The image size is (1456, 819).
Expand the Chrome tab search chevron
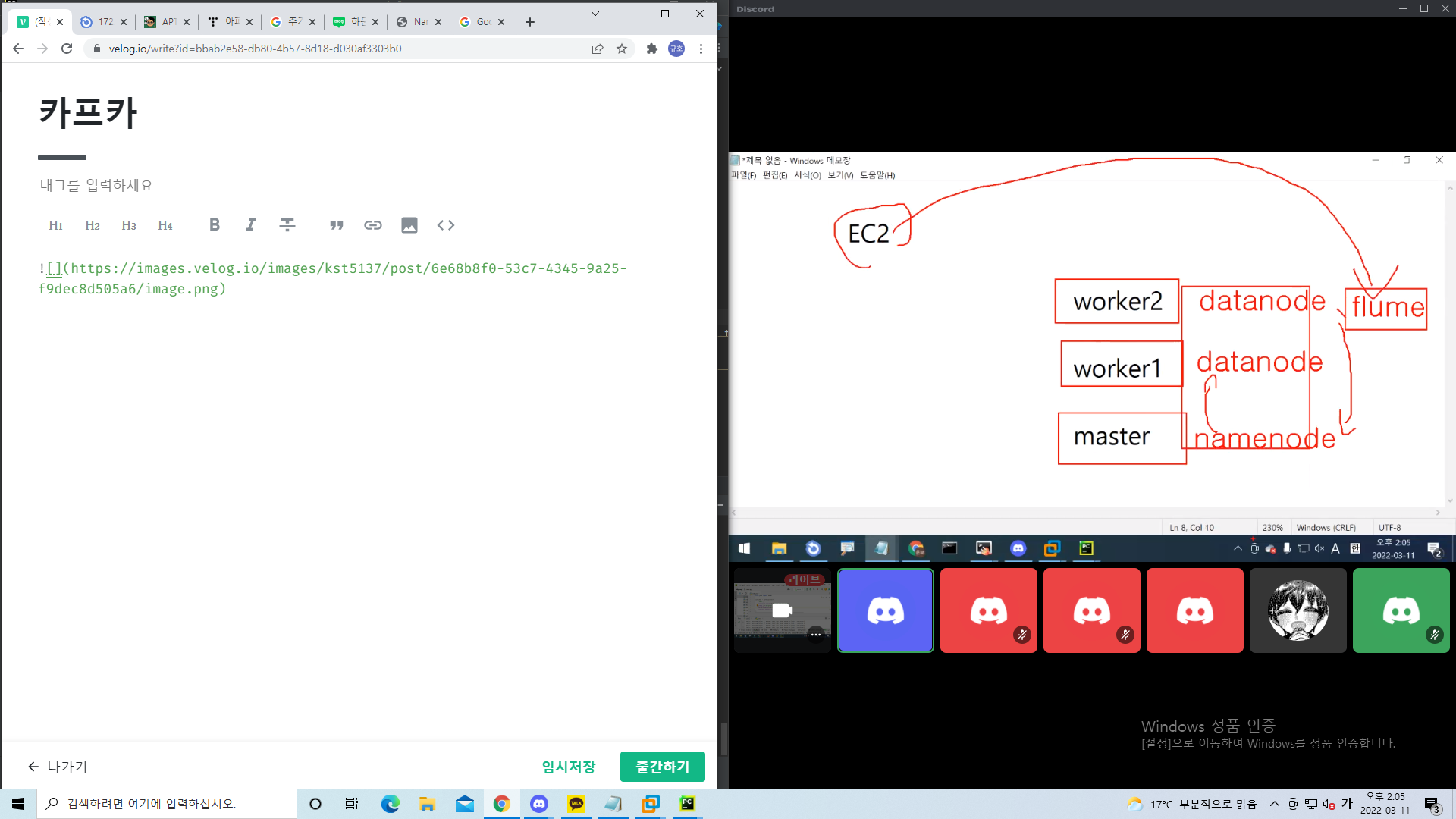point(595,14)
